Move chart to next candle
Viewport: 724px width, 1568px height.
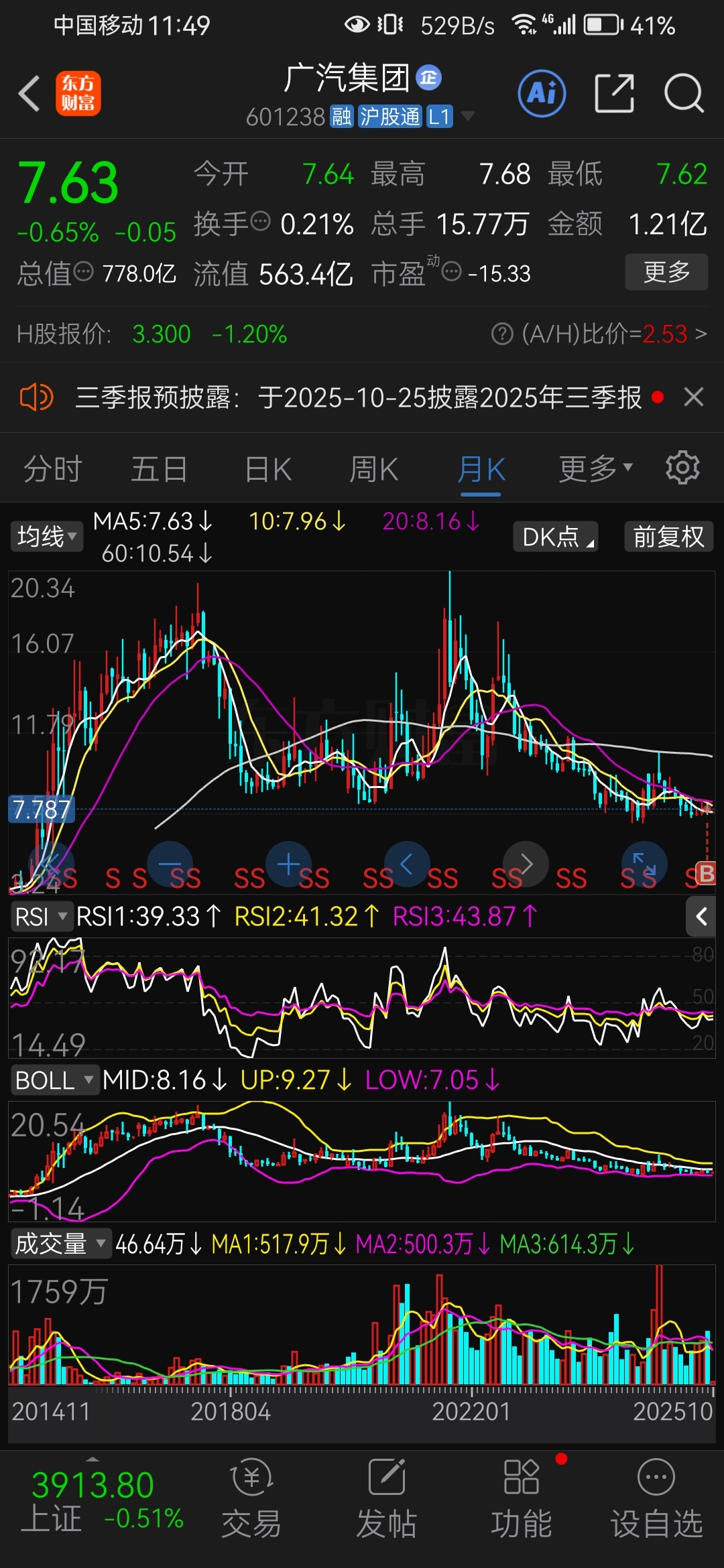526,864
